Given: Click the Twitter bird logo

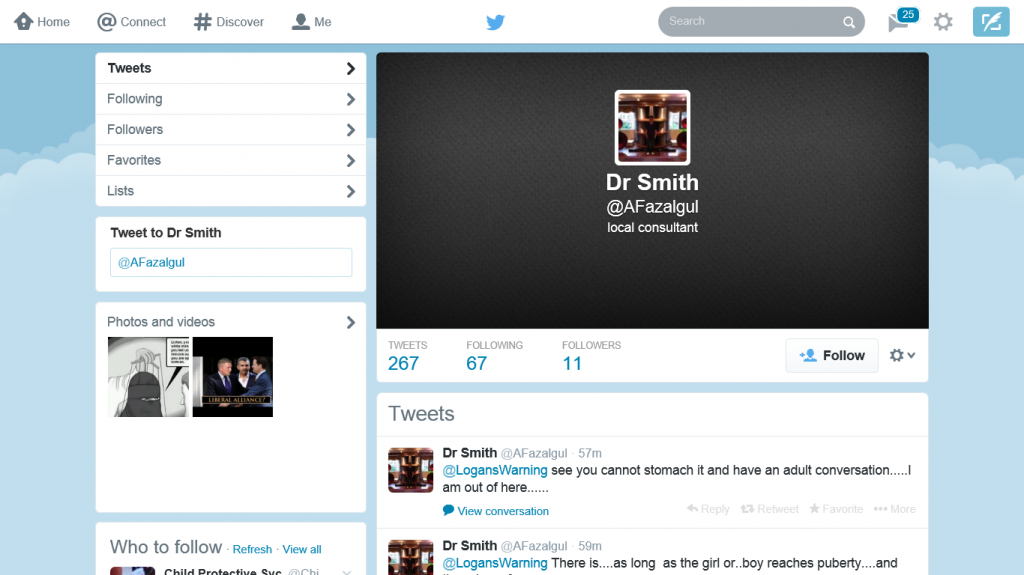Looking at the screenshot, I should 496,22.
